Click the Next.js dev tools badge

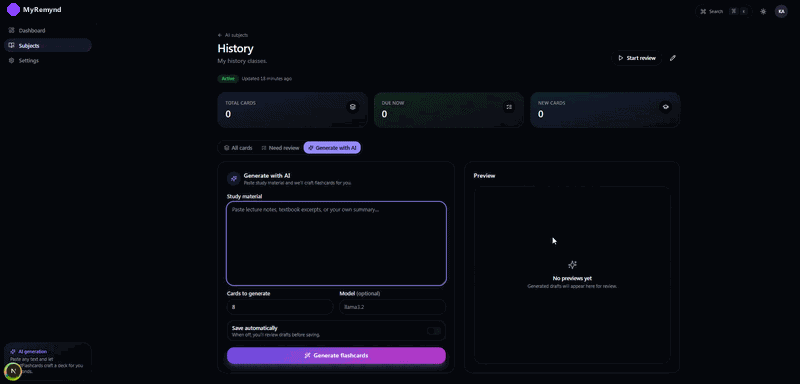click(13, 371)
